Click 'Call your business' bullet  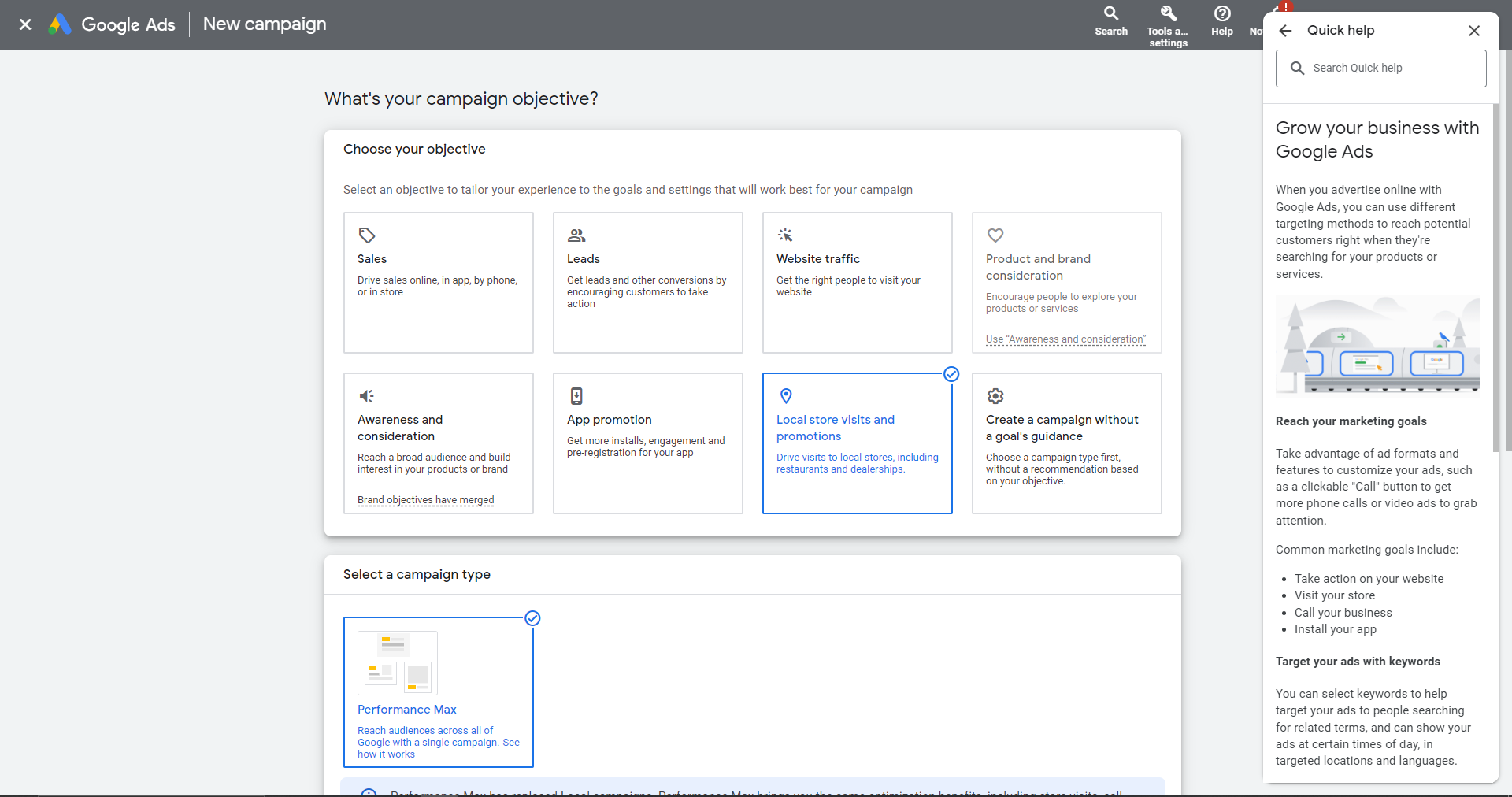1343,613
